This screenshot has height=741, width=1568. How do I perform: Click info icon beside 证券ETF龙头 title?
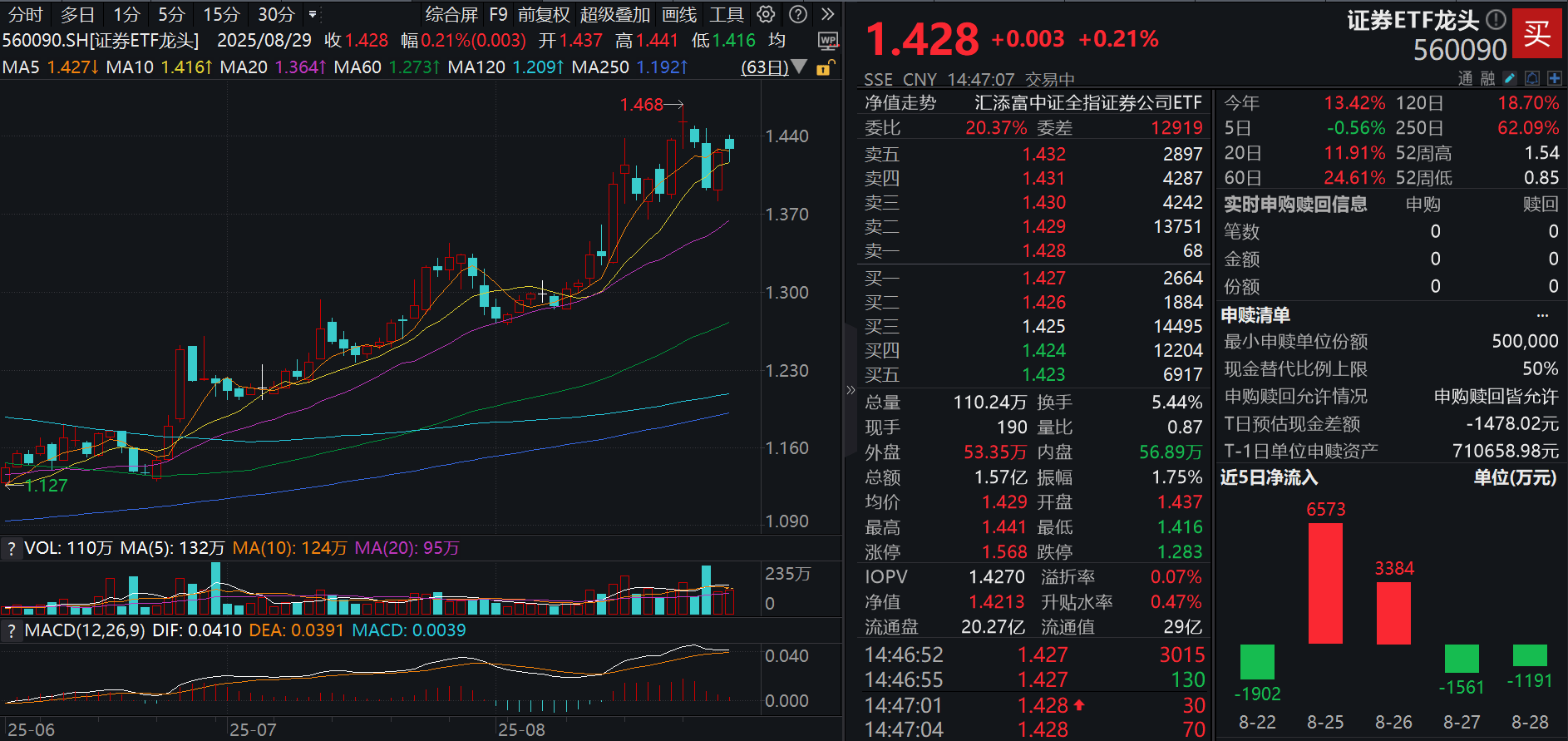[1496, 19]
